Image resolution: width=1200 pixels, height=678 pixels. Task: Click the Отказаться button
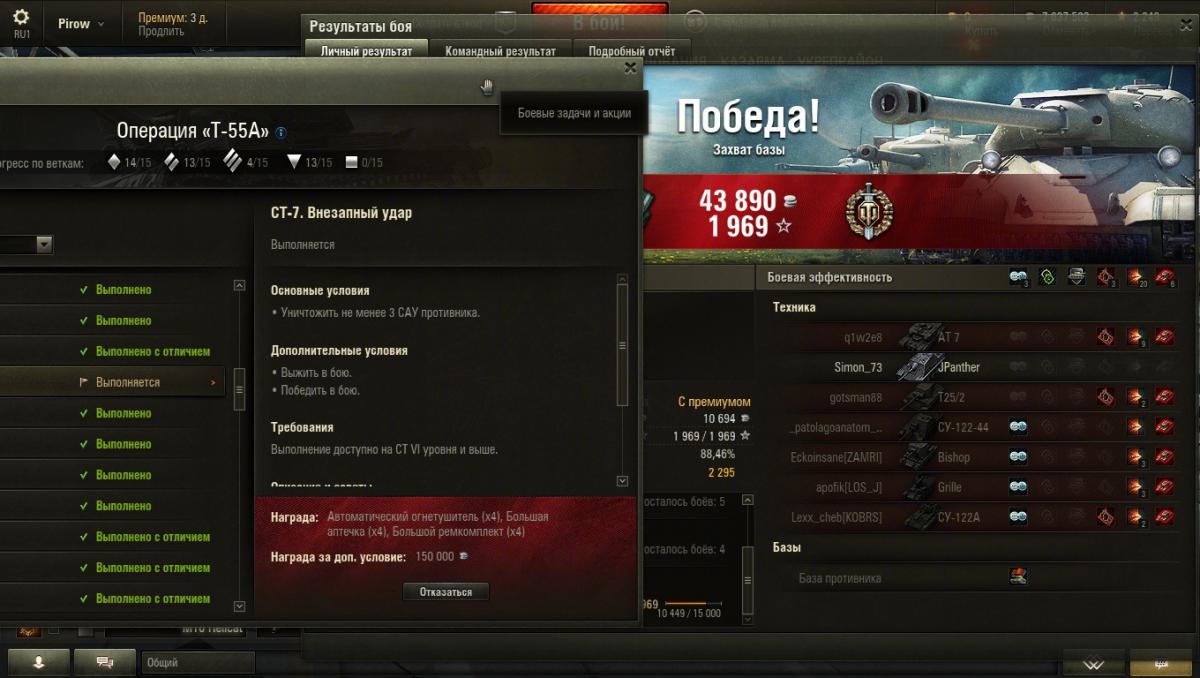point(446,592)
